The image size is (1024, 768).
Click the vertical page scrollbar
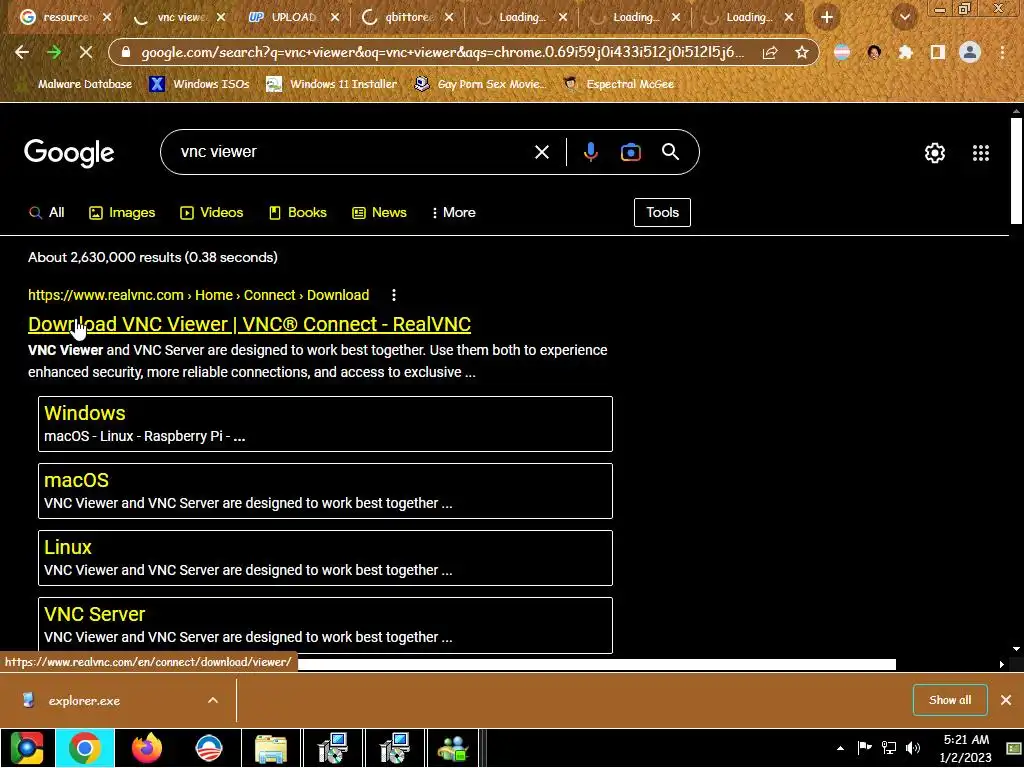click(x=1016, y=171)
